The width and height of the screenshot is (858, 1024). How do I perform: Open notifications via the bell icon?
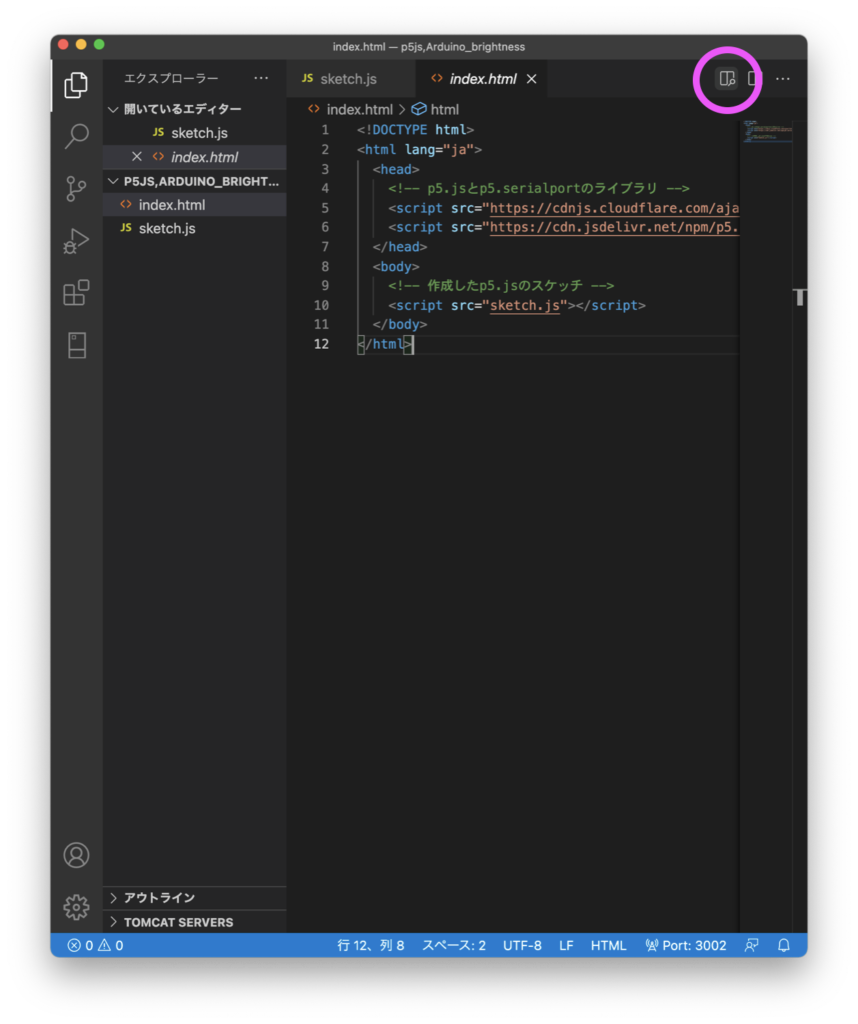[x=784, y=944]
